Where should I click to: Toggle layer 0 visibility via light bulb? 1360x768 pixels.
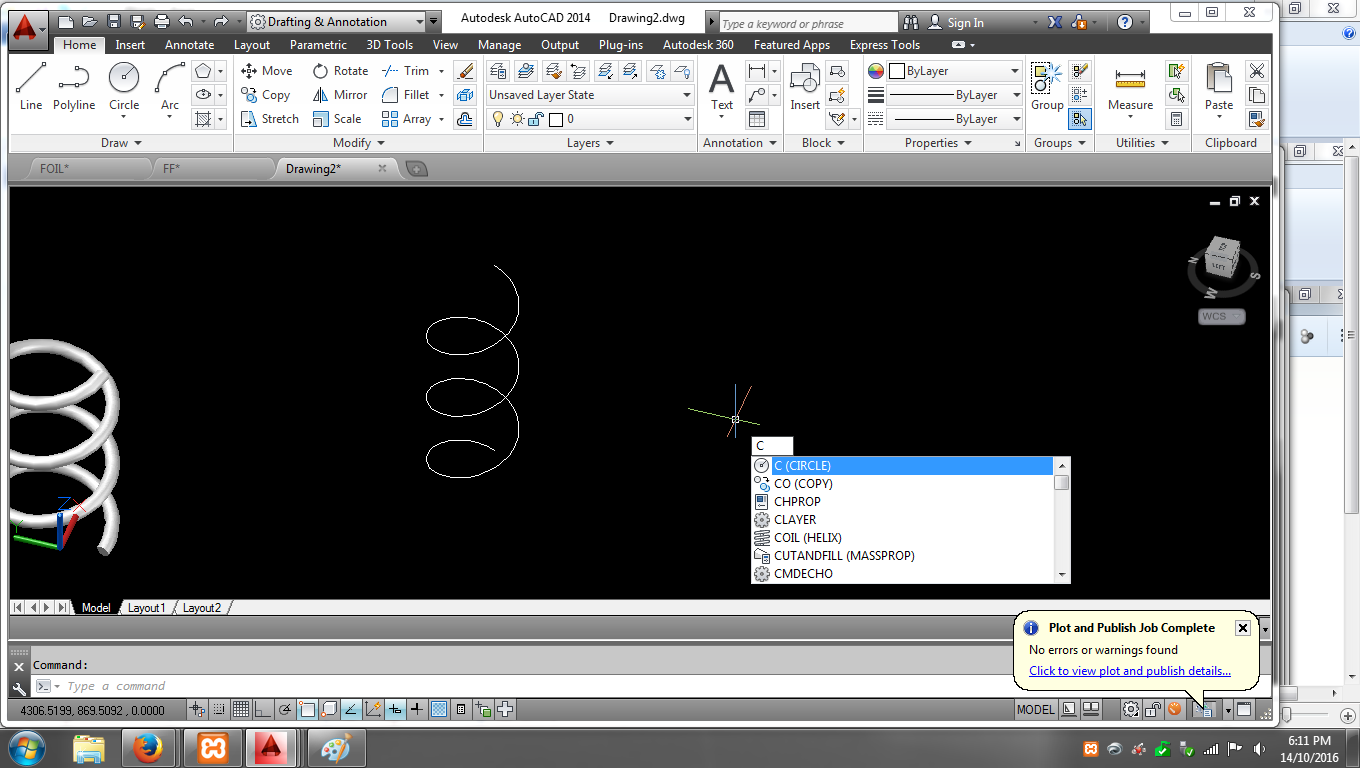point(499,118)
